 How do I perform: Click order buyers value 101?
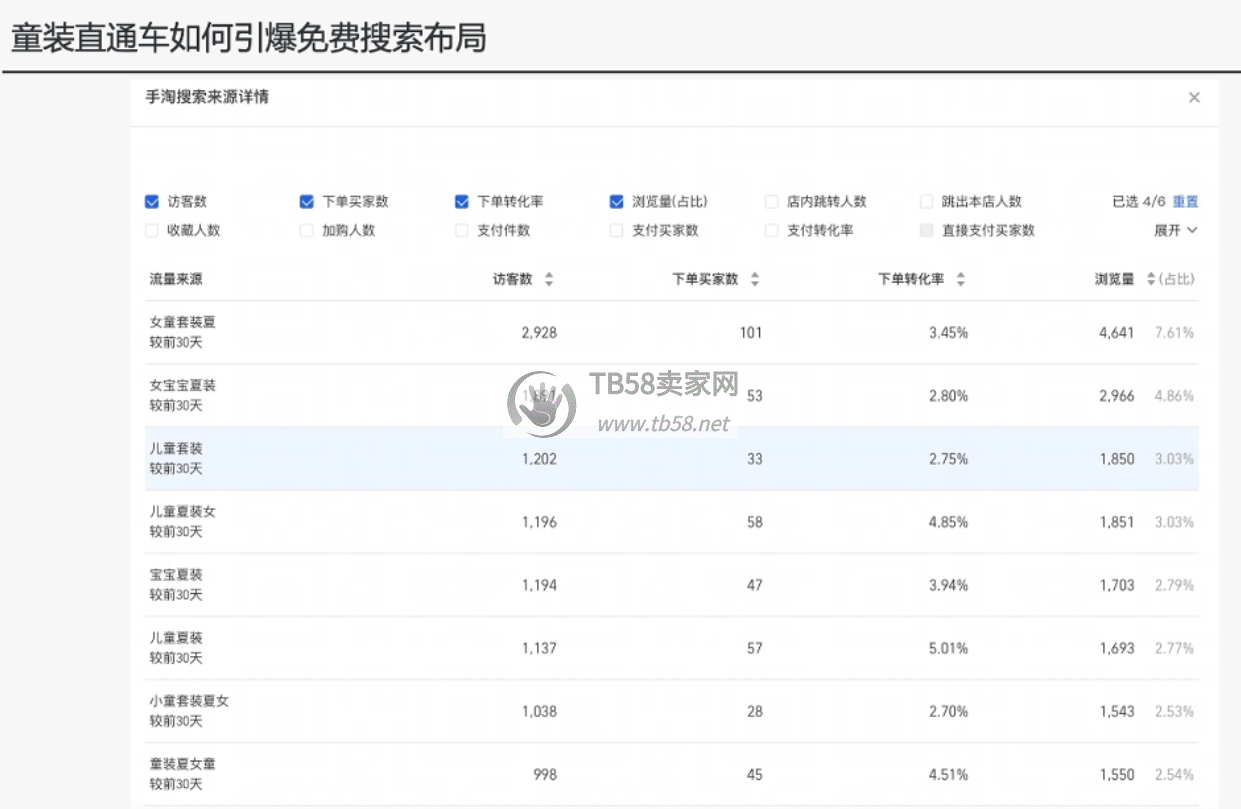[x=751, y=333]
